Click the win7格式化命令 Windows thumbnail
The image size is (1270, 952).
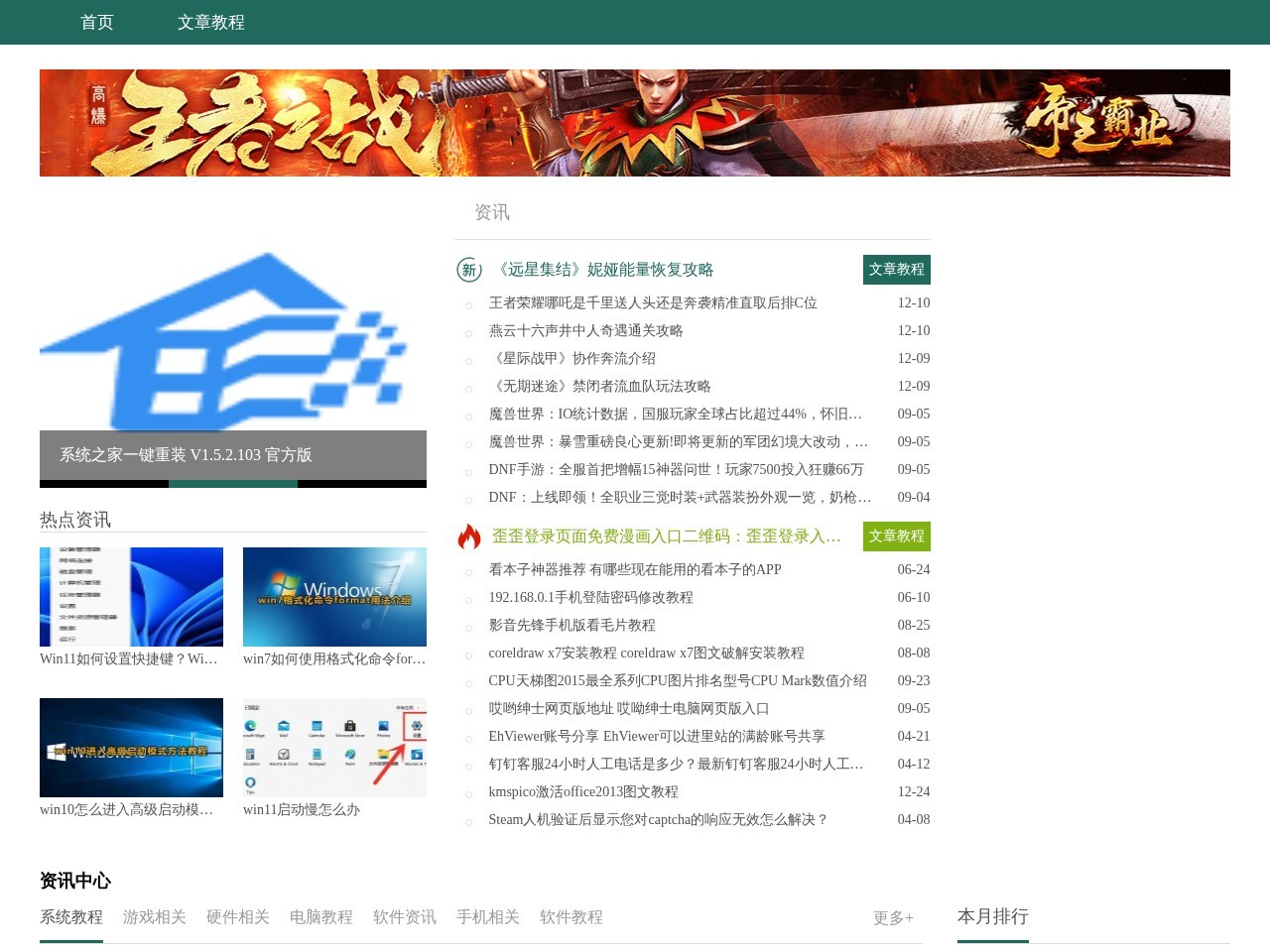(x=334, y=596)
